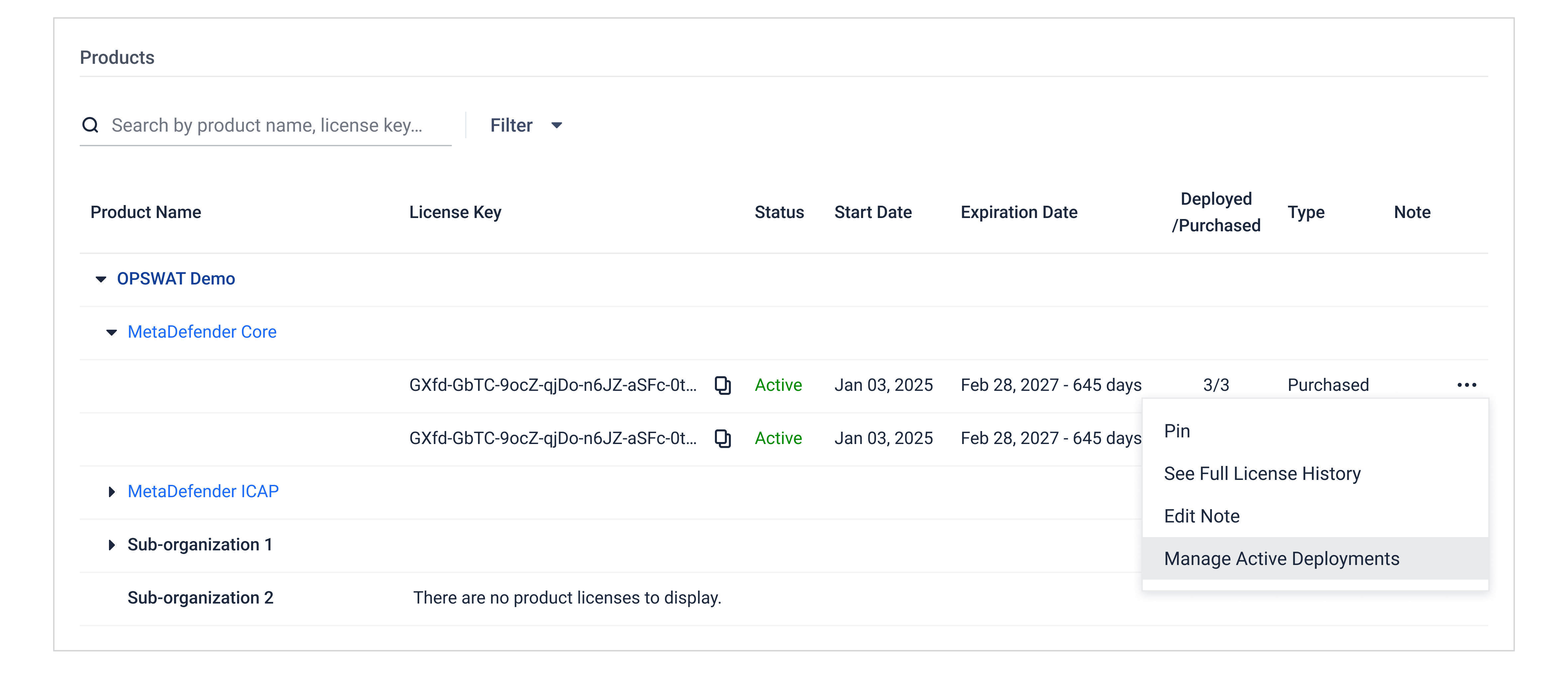The image size is (1568, 674).
Task: Click the Deployed /Purchased column header
Action: click(1216, 212)
